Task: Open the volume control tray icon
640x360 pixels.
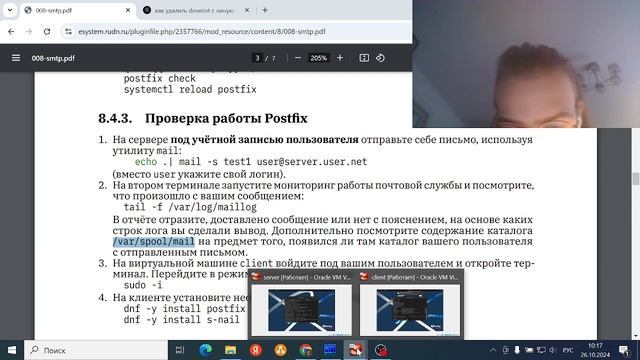Action: (x=553, y=350)
